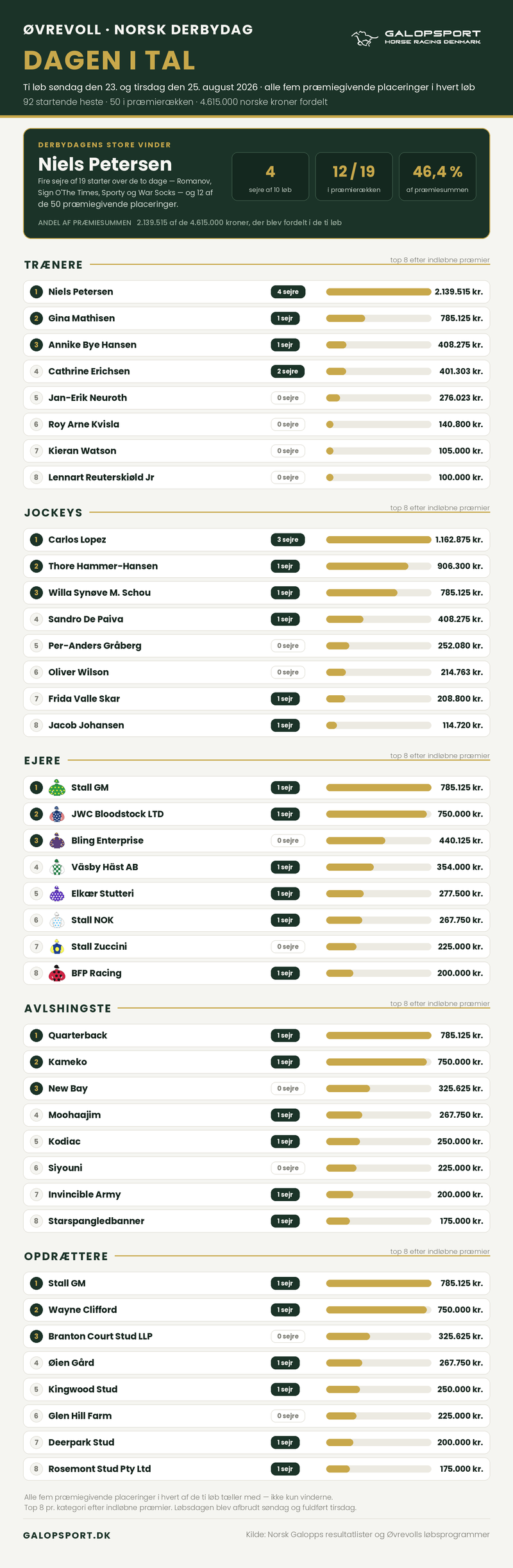Viewport: 513px width, 1568px height.
Task: Click the 2 sejre badge for Cathrine Erichsen
Action: 288,371
